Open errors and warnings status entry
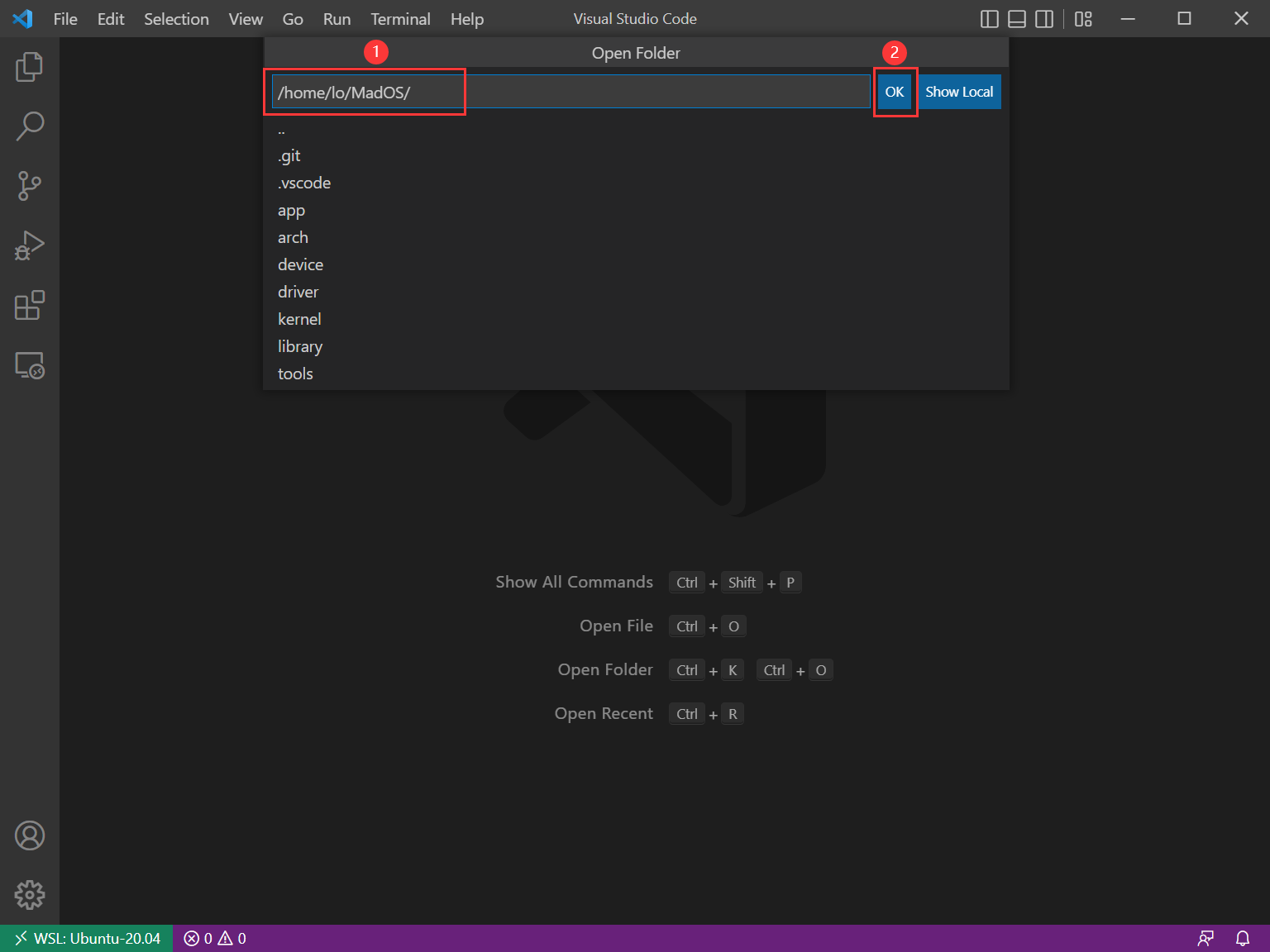Screen dimensions: 1270x952 coord(215,938)
